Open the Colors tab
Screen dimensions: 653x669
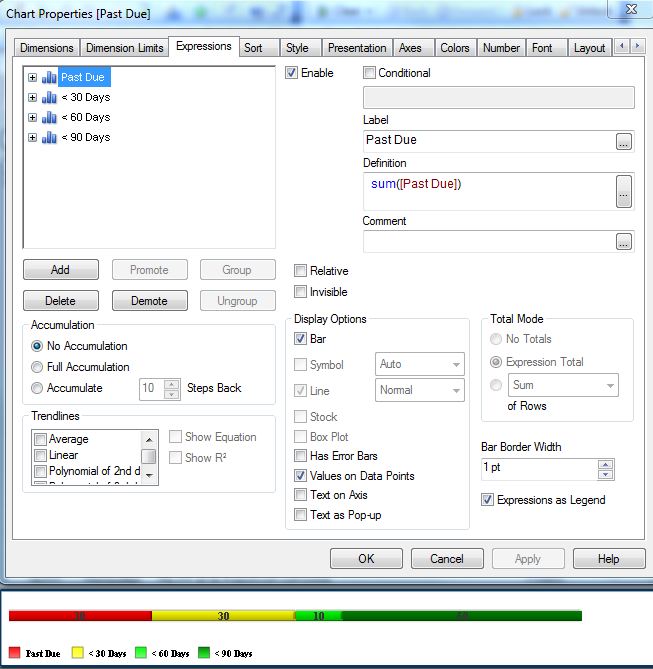point(455,48)
